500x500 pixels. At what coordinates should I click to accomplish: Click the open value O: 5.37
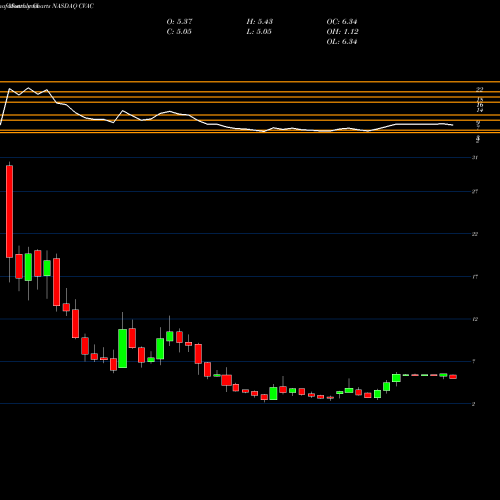179,22
